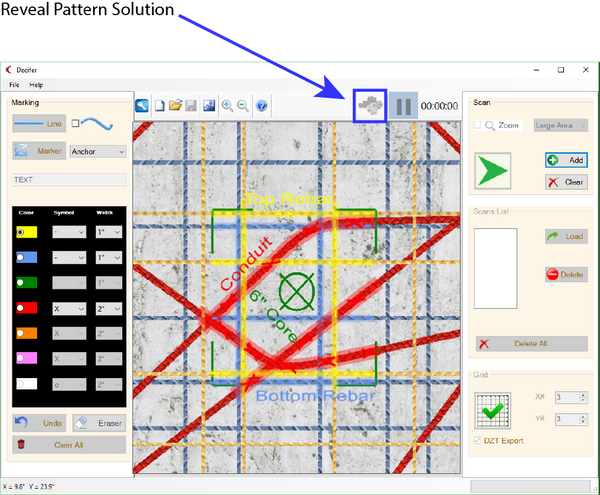Select the Line marking tool
Screen dimensions: 600x495
(x=39, y=124)
